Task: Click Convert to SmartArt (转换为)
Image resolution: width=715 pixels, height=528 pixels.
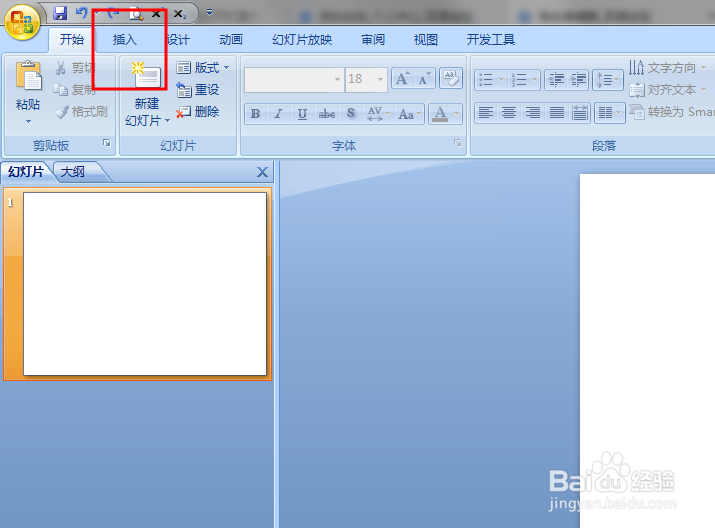Action: [671, 112]
